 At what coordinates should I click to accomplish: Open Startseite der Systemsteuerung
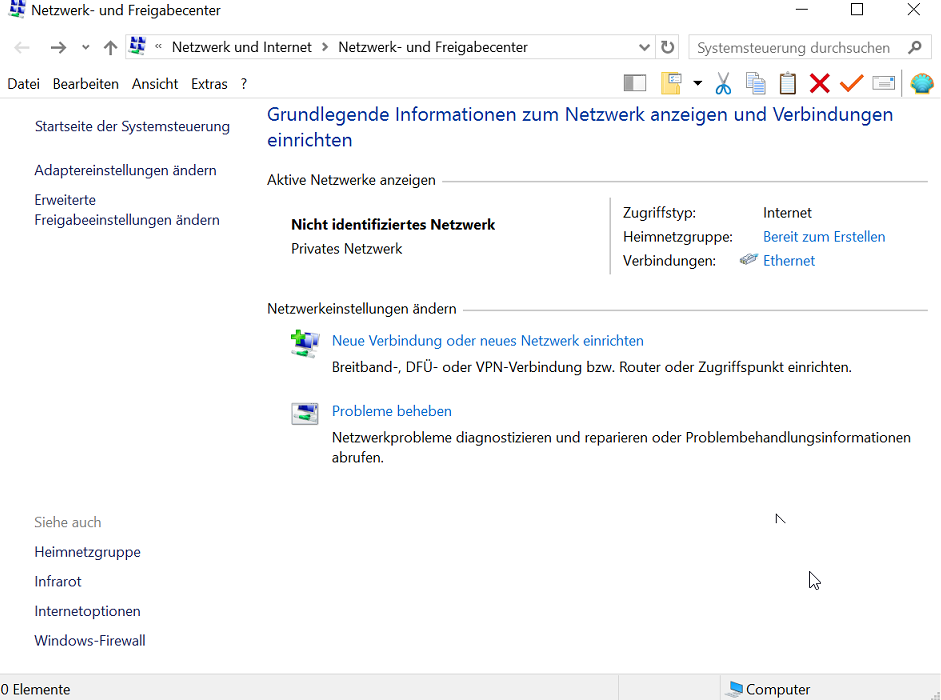coord(132,126)
